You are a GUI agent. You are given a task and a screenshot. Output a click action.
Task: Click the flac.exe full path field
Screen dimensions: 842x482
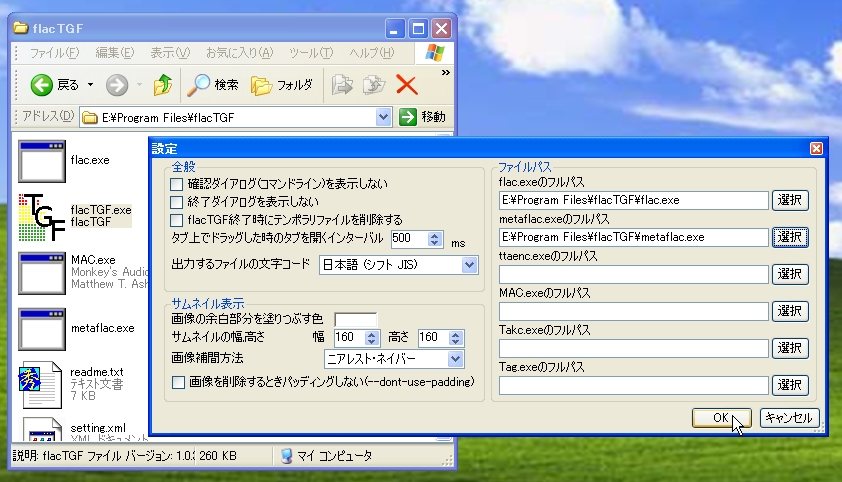[634, 200]
